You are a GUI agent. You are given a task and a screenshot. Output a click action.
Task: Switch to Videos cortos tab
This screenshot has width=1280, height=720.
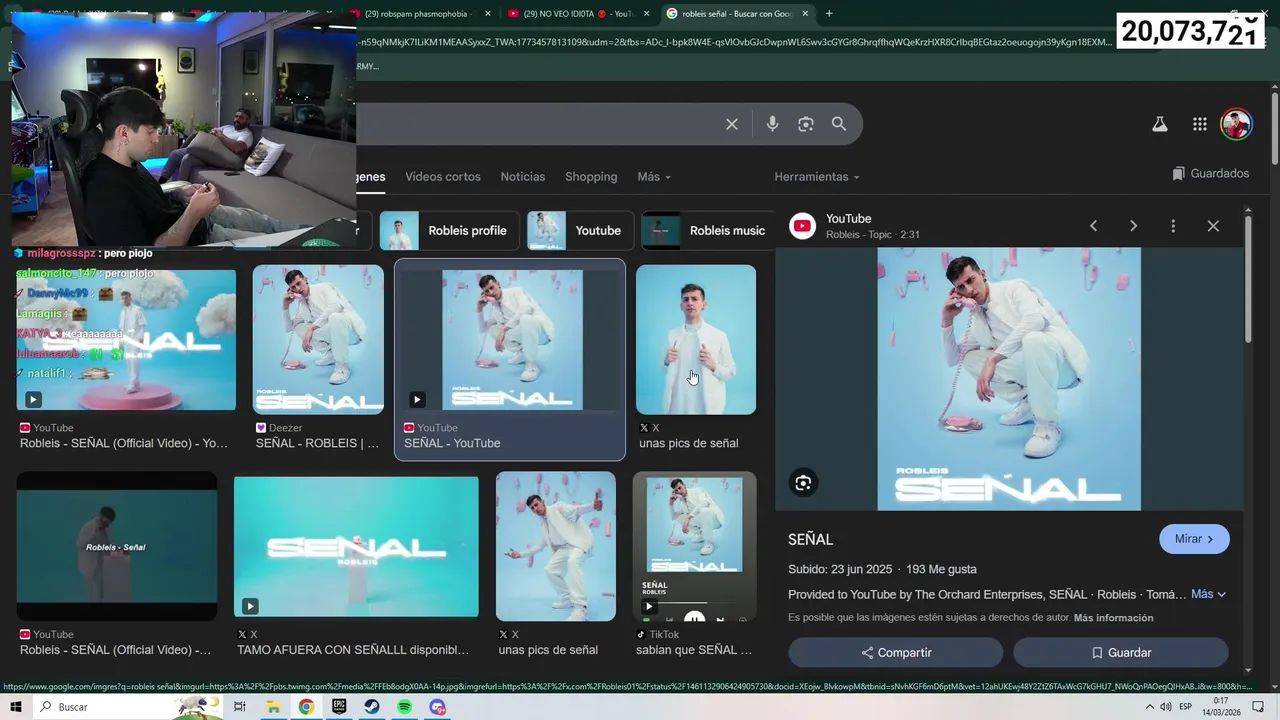(x=443, y=176)
